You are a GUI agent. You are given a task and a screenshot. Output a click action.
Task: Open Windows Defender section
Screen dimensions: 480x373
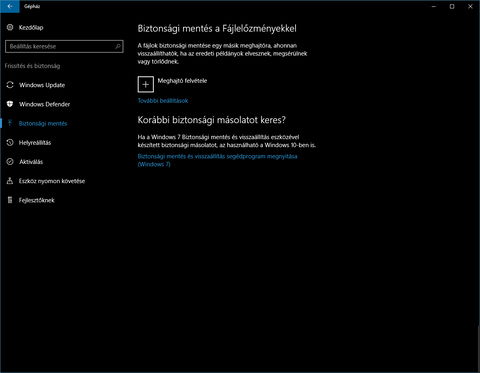coord(44,104)
